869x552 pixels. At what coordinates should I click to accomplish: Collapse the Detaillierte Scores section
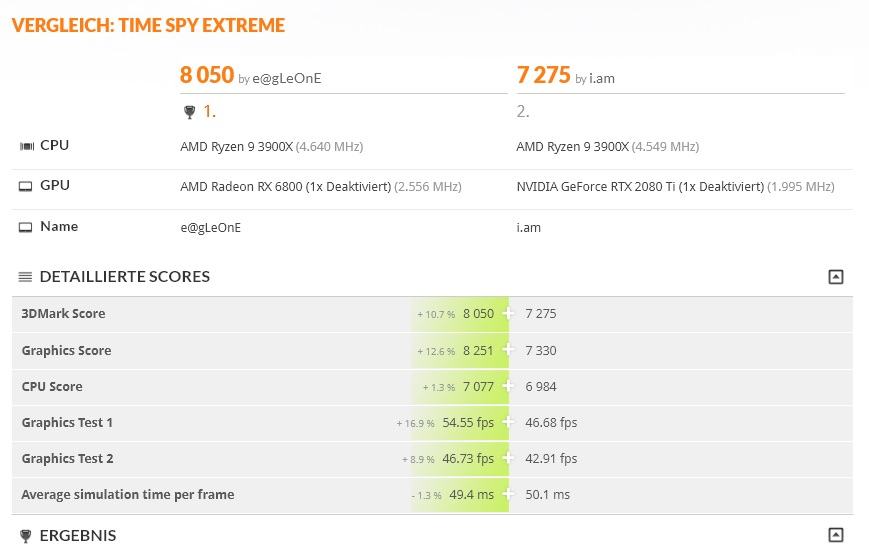[x=836, y=277]
